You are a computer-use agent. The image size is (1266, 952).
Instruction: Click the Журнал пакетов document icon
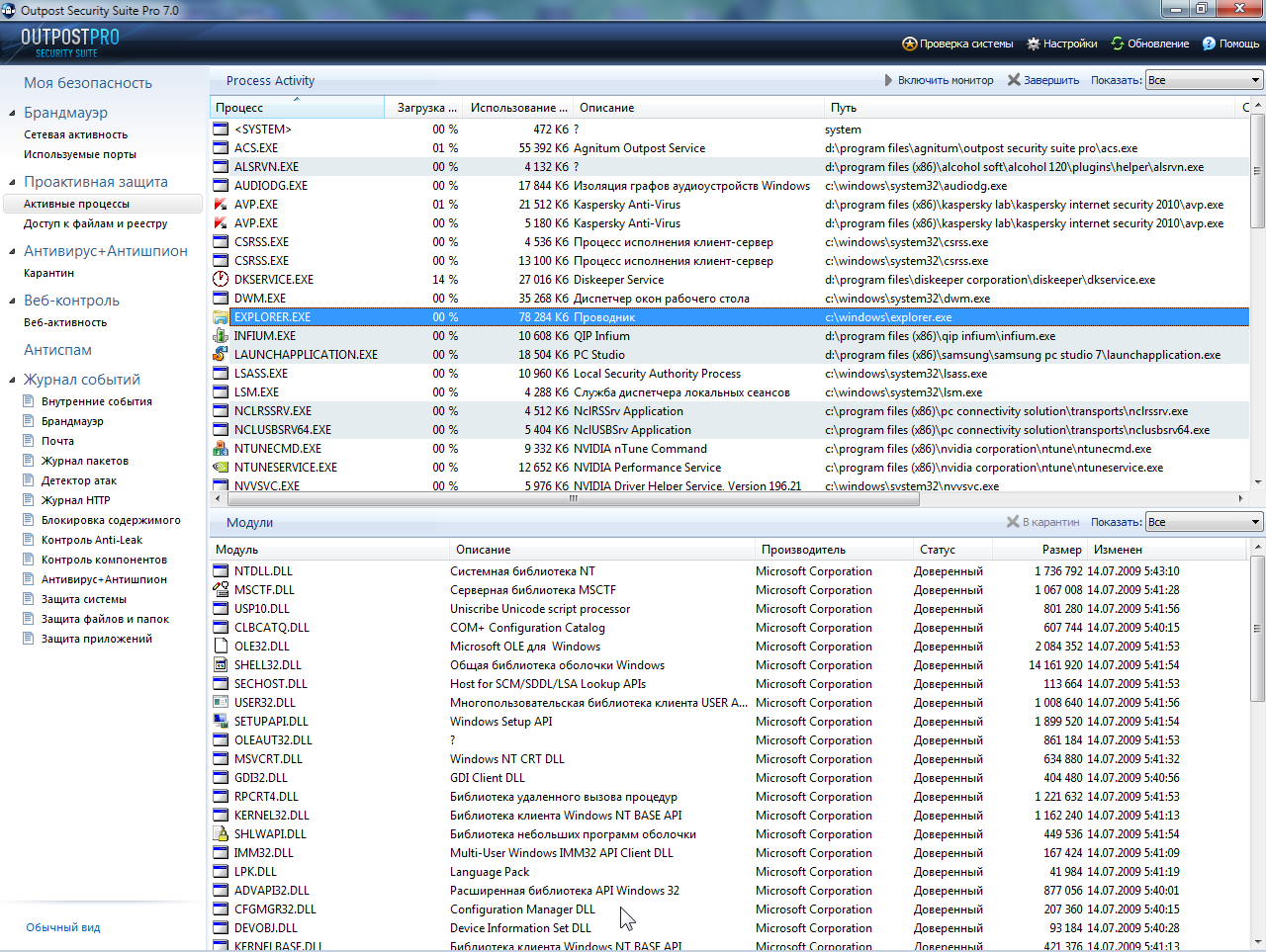(30, 461)
